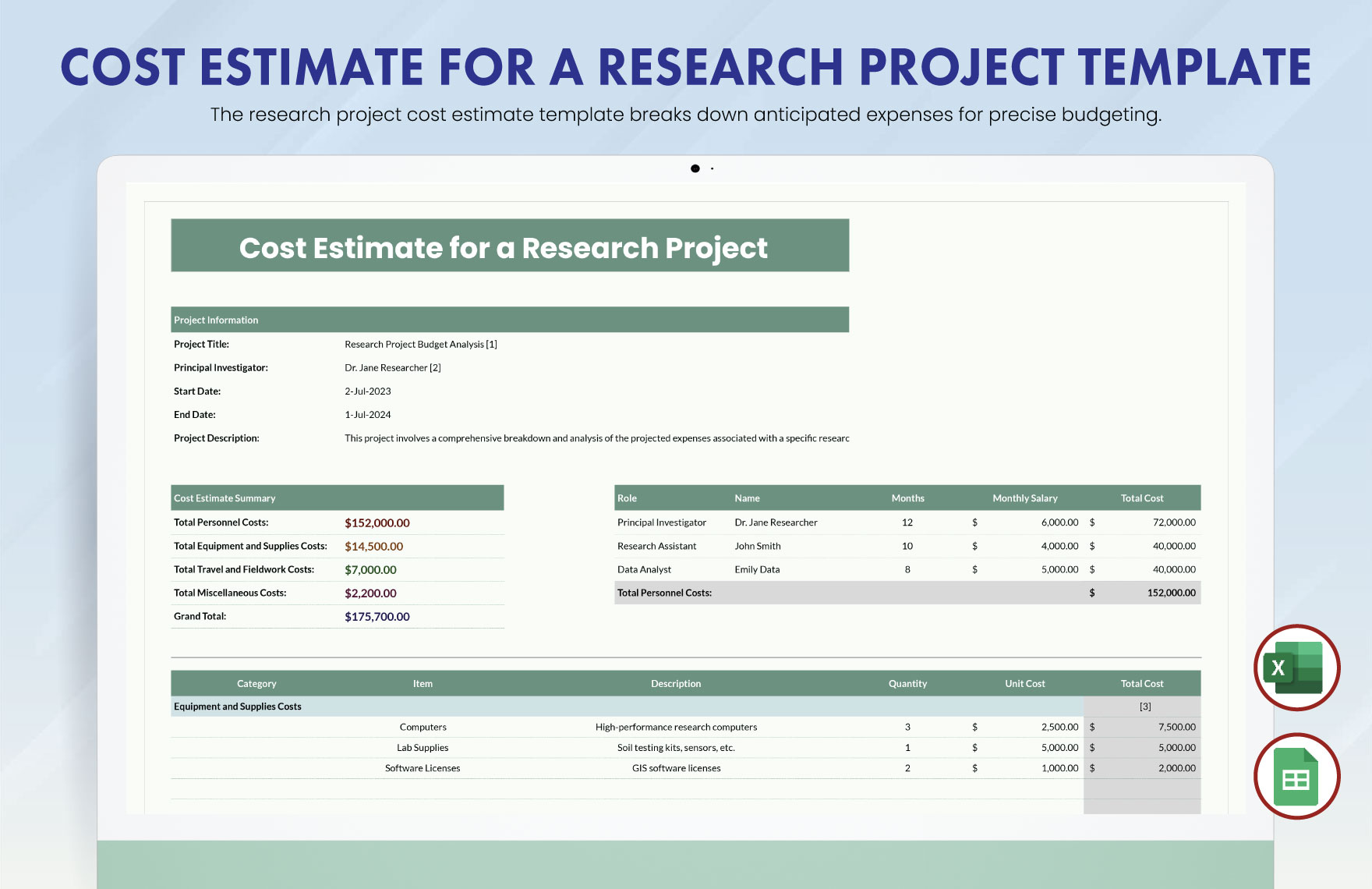Select the 'John Smith' name cell
Screen dimensions: 1372x889
(758, 546)
